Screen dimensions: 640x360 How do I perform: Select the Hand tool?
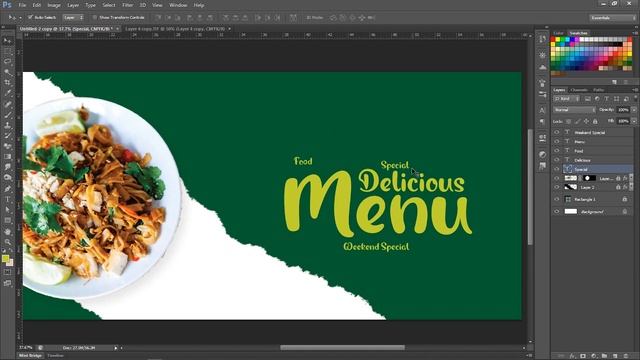tap(7, 231)
